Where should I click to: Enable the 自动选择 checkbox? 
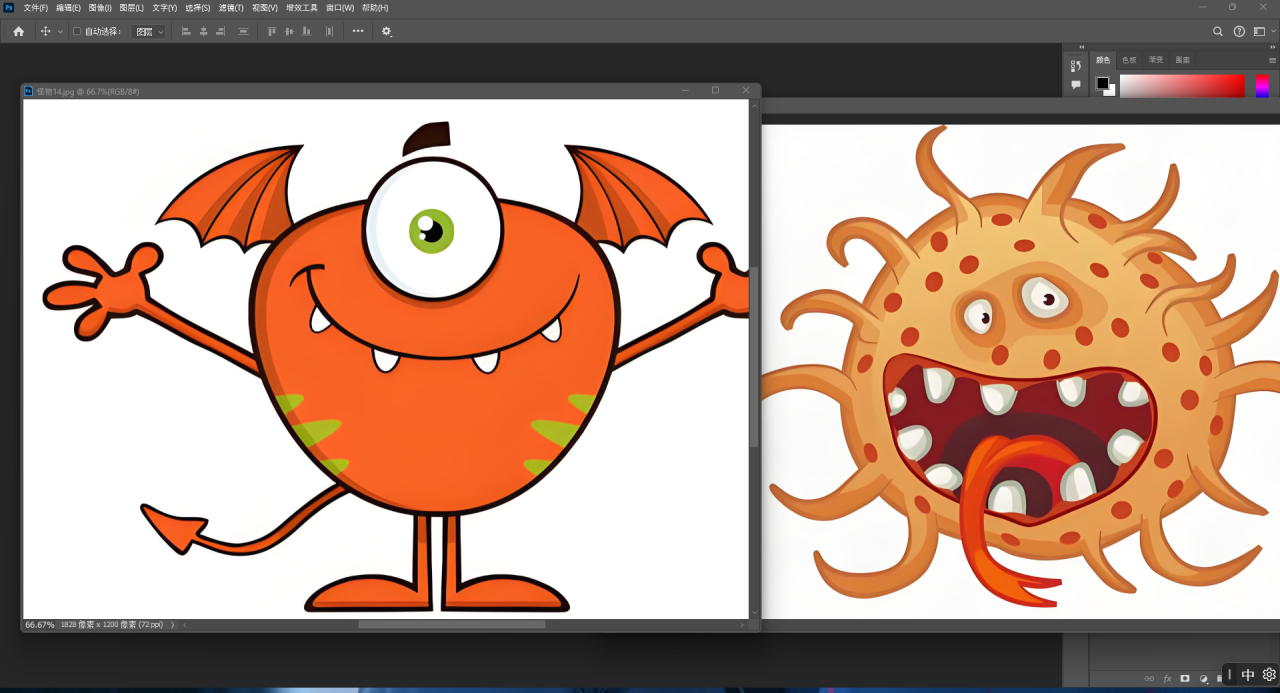pyautogui.click(x=77, y=31)
